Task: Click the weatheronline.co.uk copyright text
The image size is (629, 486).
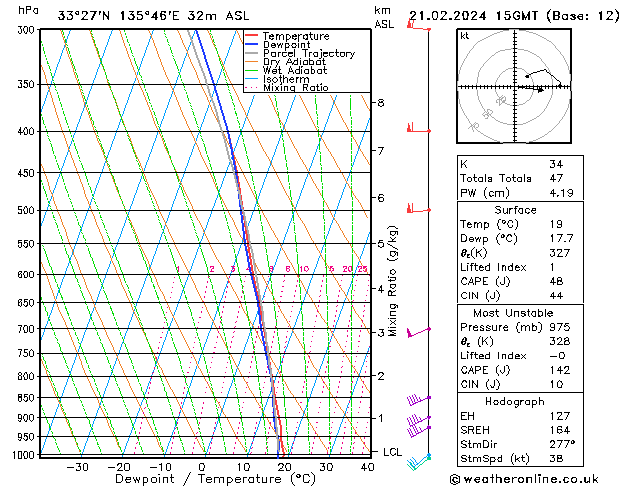Action: click(x=524, y=479)
